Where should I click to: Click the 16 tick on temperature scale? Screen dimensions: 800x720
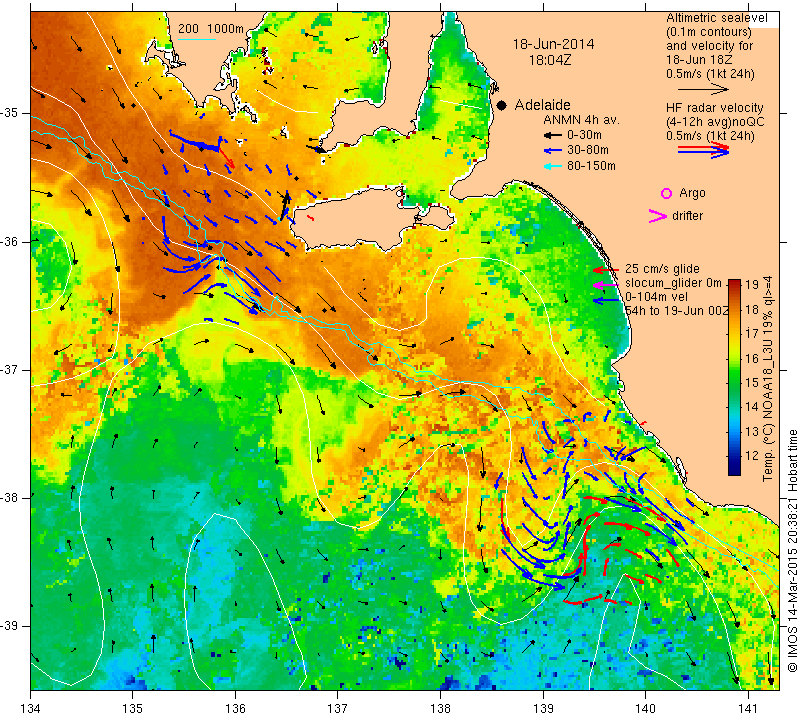point(753,358)
